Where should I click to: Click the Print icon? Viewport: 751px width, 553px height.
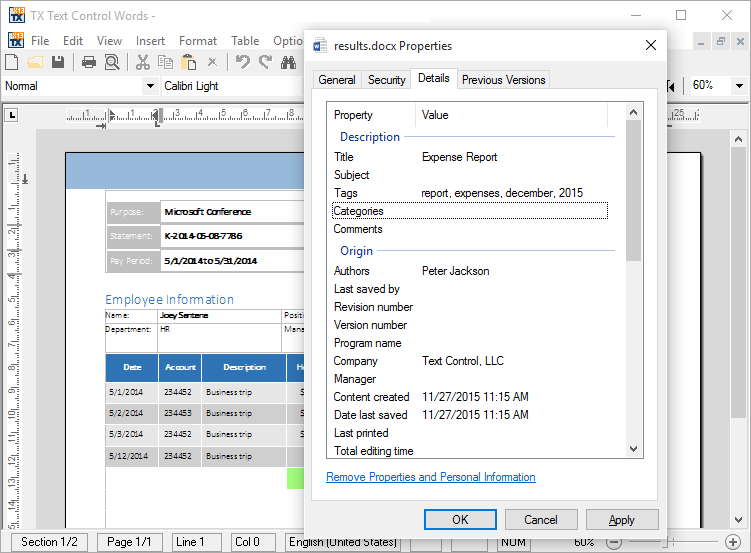point(89,62)
